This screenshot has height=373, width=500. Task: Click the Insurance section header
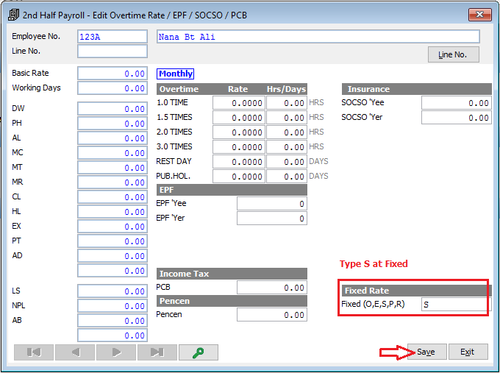417,89
